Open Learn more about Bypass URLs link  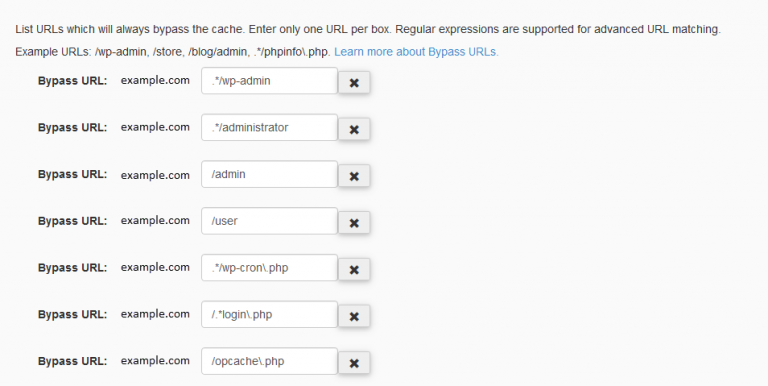point(416,52)
